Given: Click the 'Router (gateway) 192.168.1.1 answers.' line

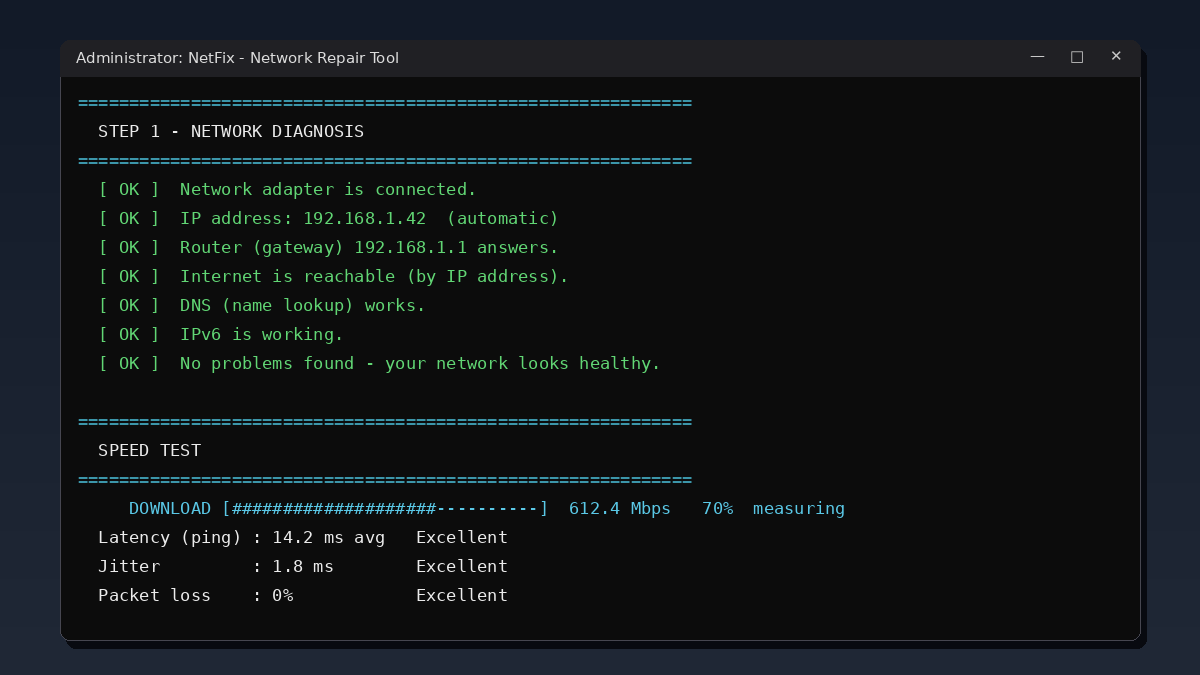Looking at the screenshot, I should [x=369, y=248].
